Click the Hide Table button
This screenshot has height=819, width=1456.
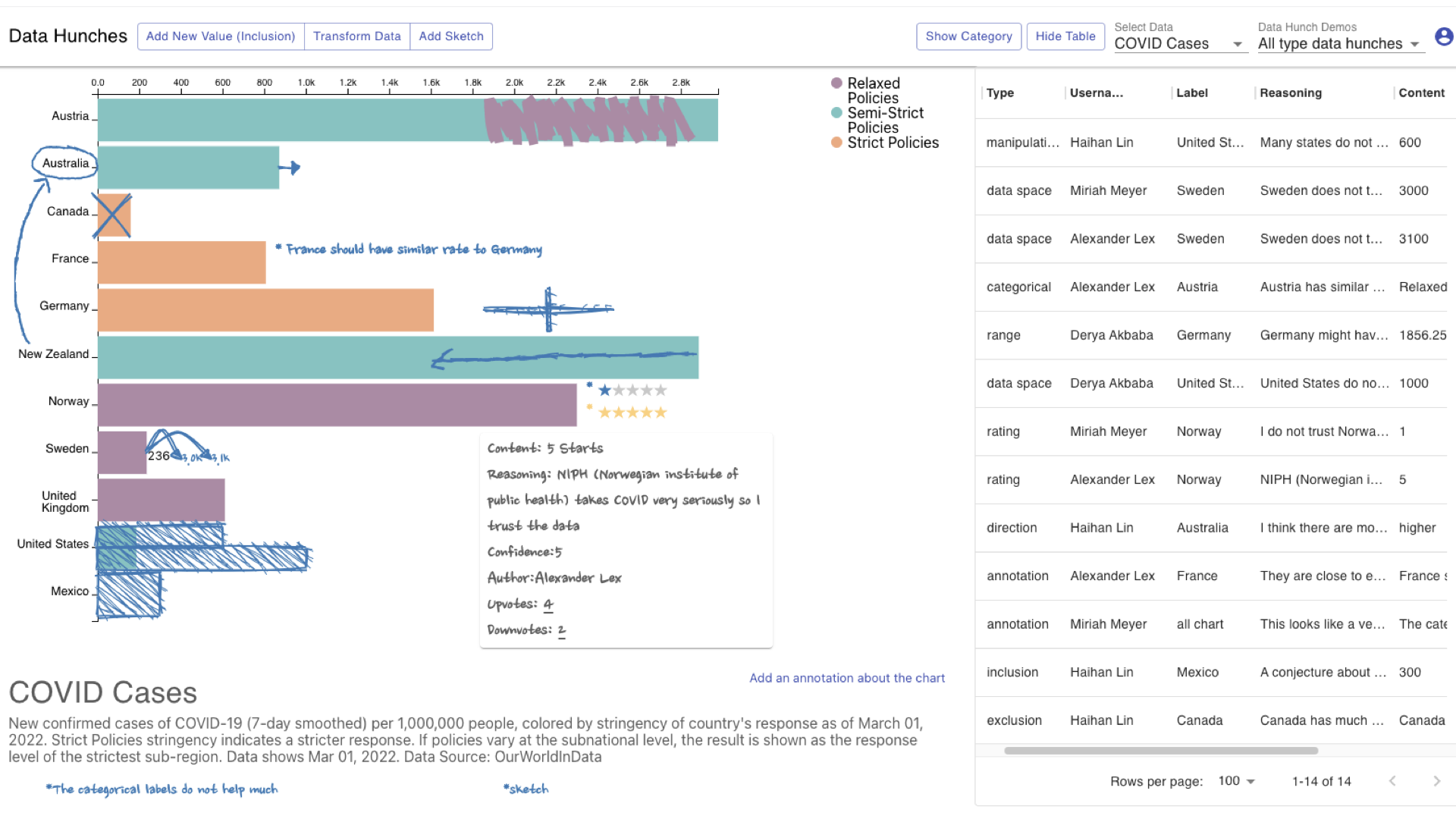[1065, 36]
